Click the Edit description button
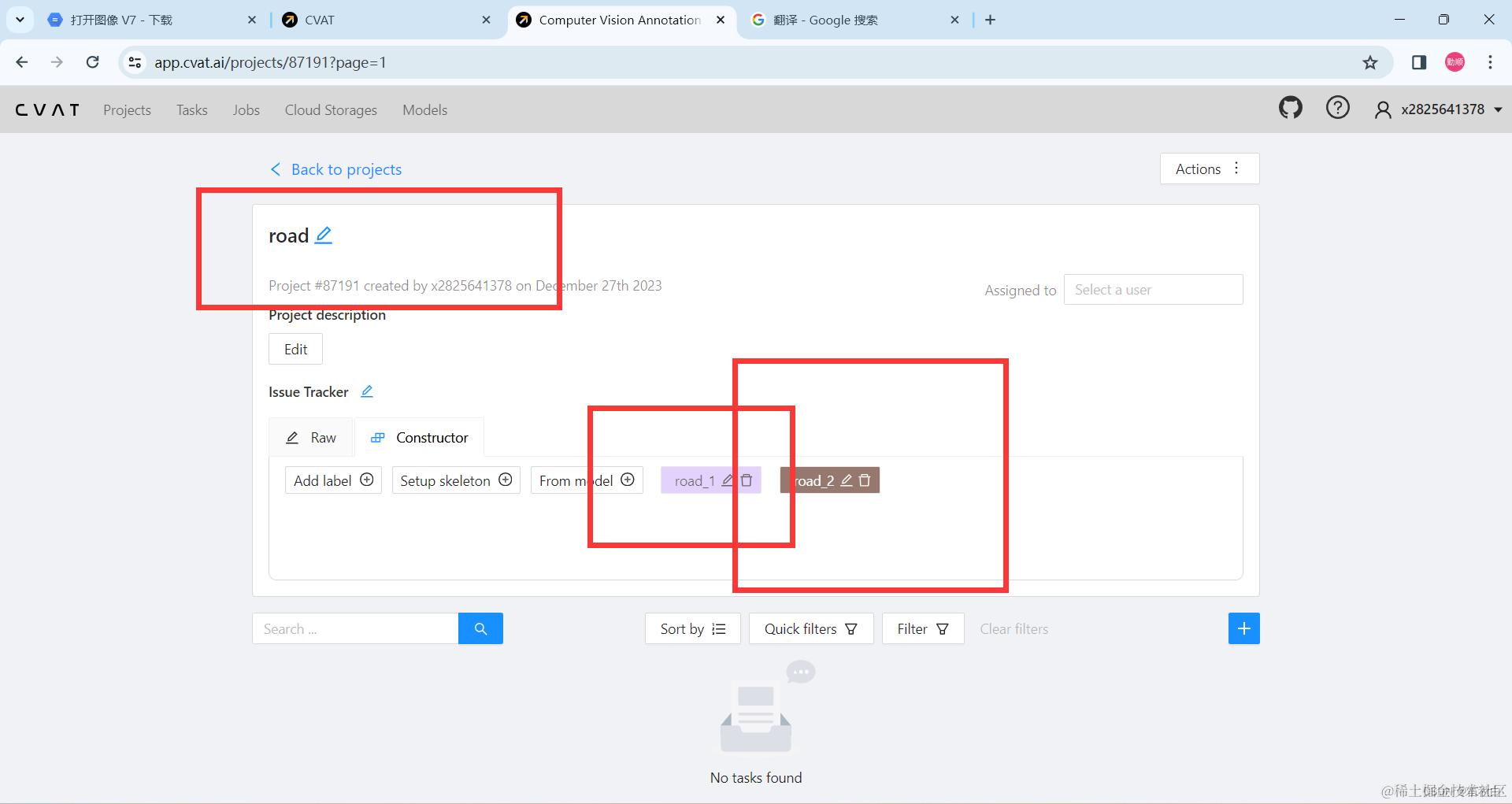This screenshot has width=1512, height=804. point(295,349)
